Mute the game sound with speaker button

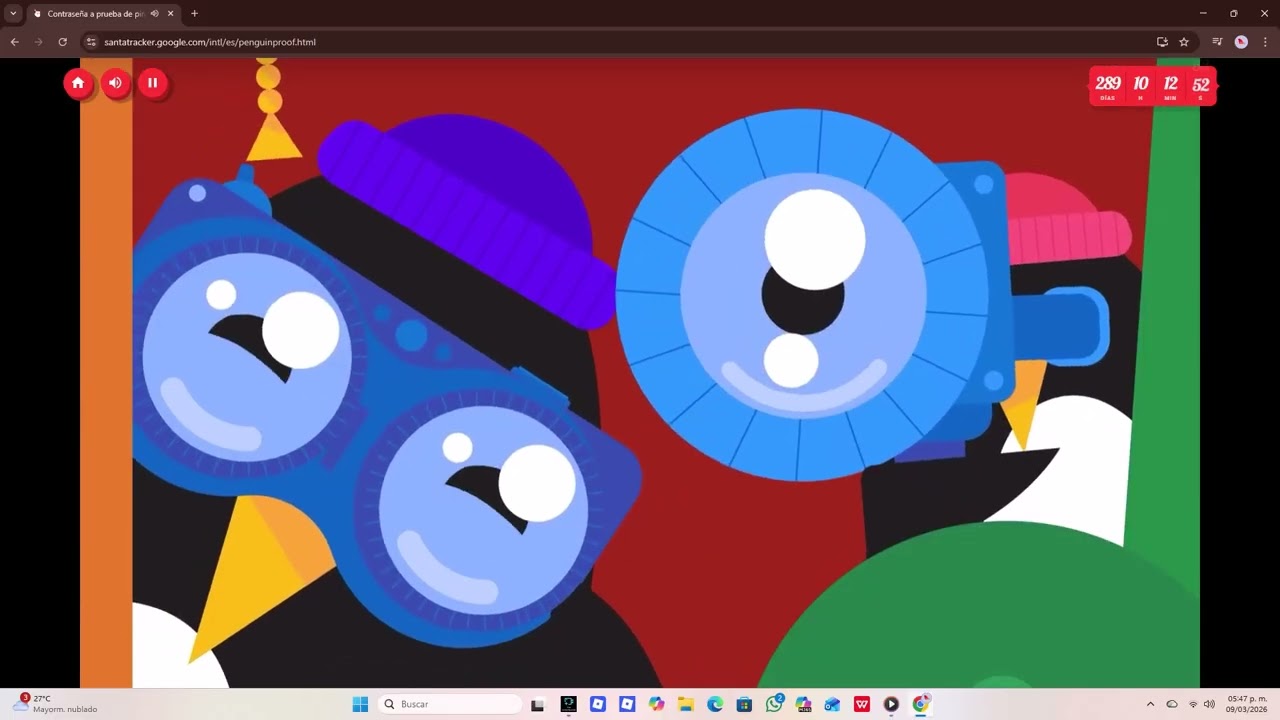[x=115, y=83]
